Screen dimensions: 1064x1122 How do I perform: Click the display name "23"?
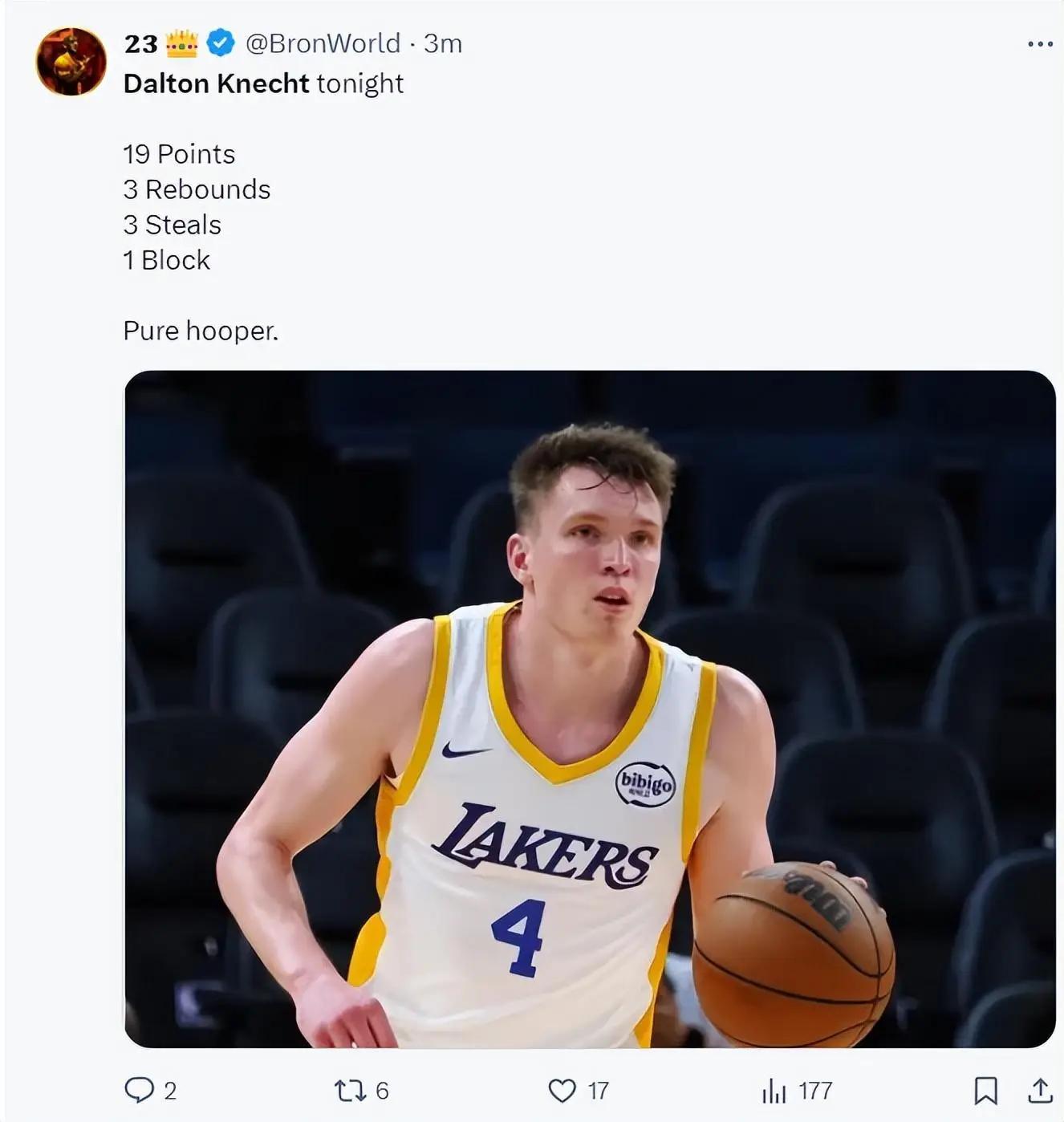[x=141, y=43]
